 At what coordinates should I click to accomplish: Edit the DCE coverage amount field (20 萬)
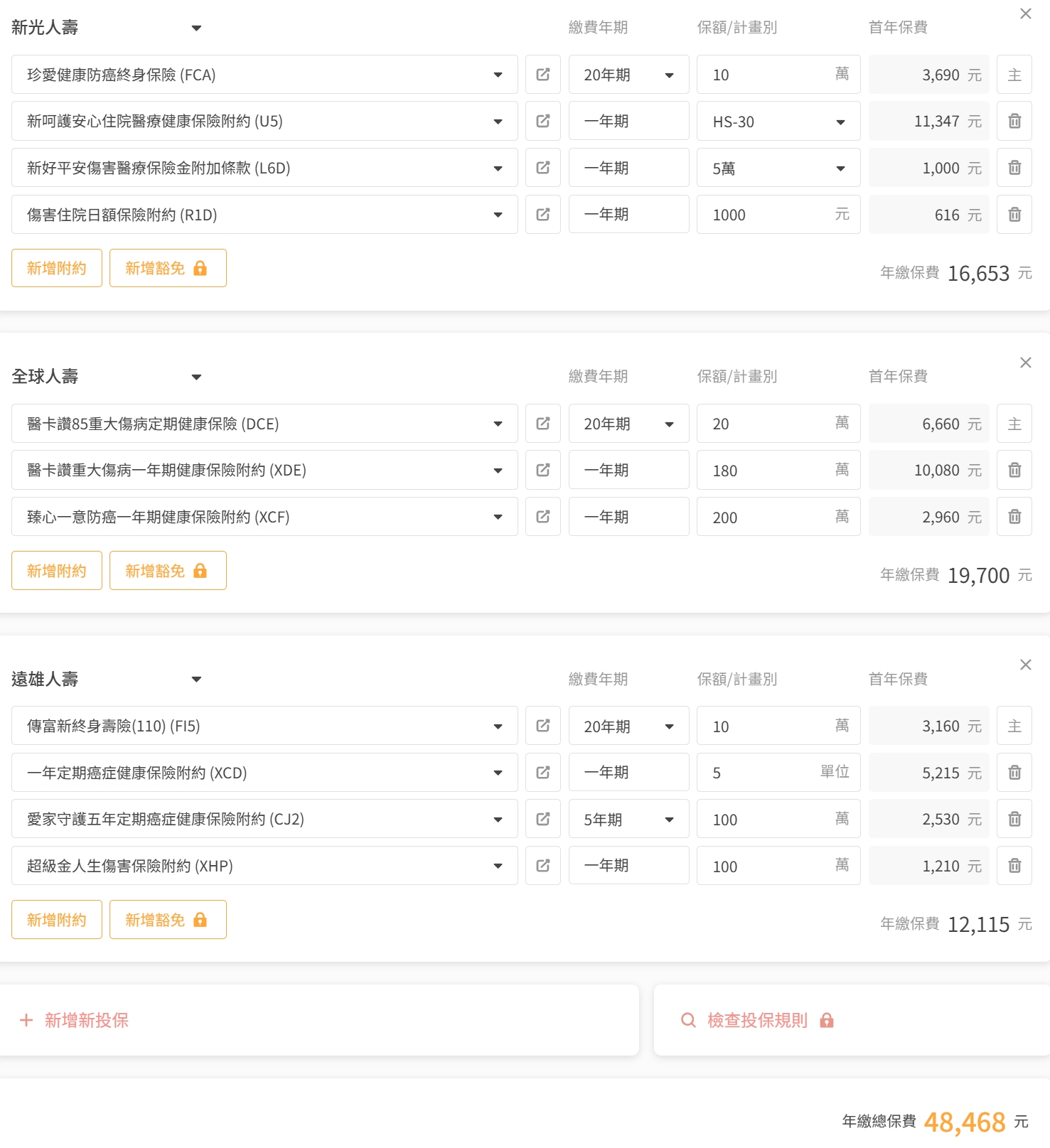pyautogui.click(x=778, y=424)
